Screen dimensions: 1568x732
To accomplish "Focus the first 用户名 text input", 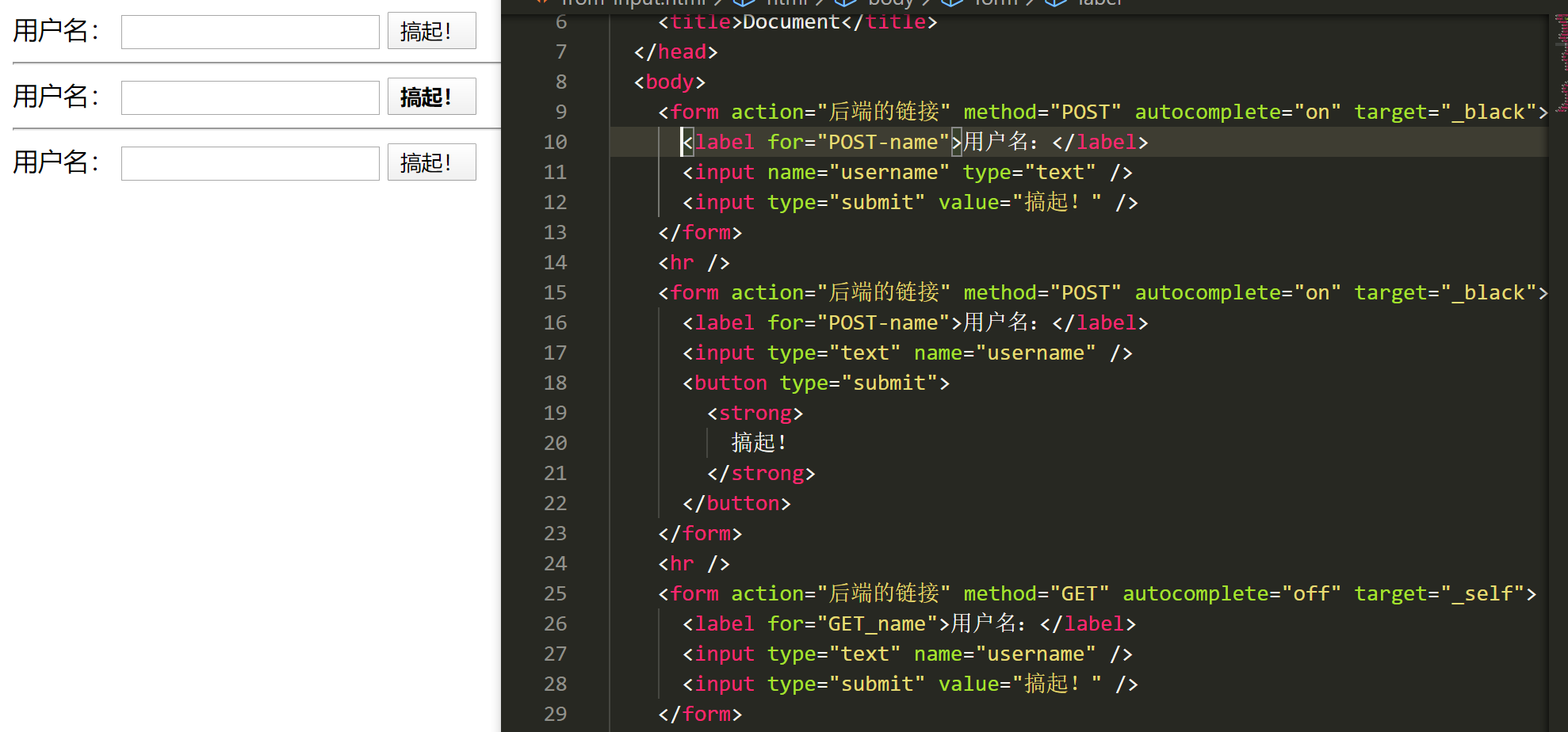I will [x=250, y=32].
